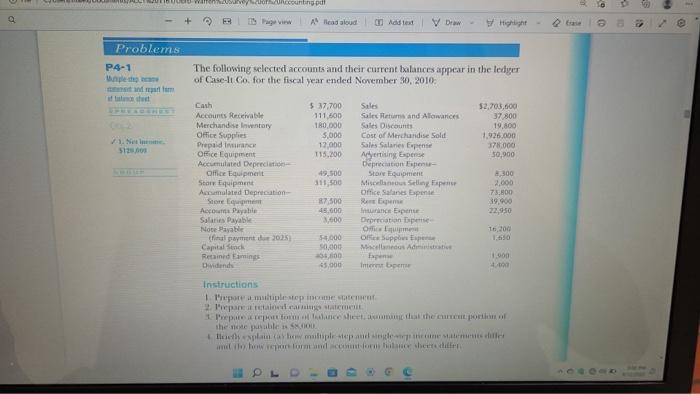The image size is (700, 394).
Task: Open the browser profile avatar
Action: pos(668,4)
